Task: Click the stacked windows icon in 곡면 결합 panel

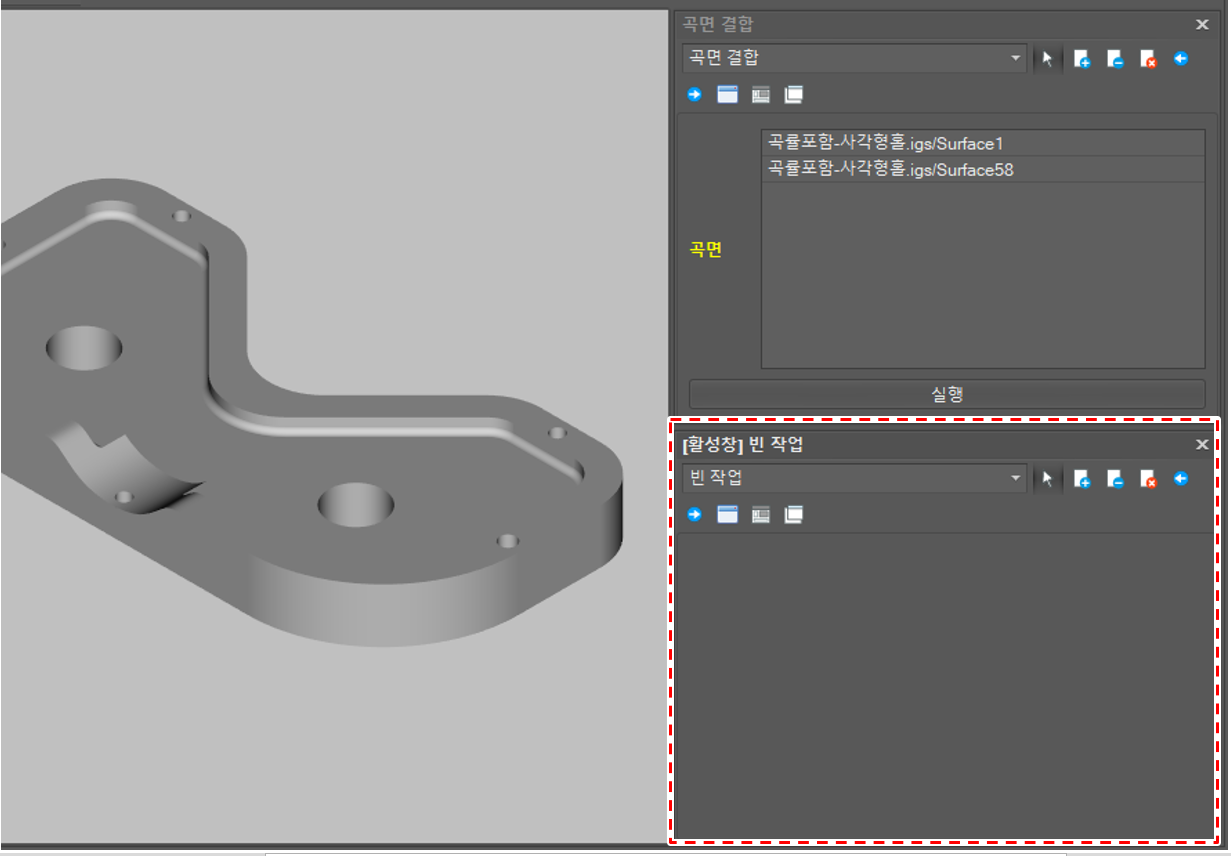Action: (x=794, y=95)
